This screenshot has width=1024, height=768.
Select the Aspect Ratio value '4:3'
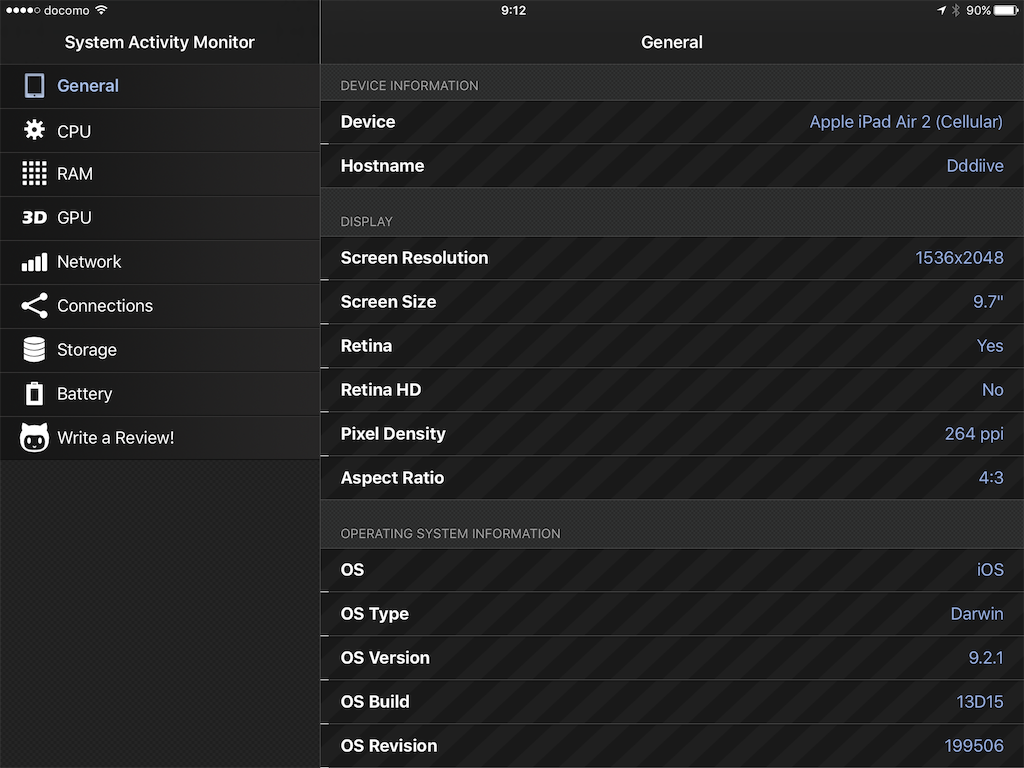(x=991, y=477)
